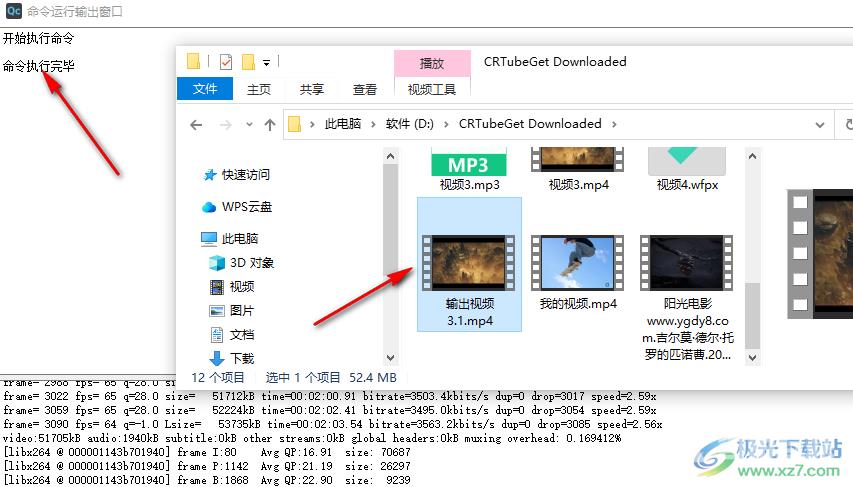Image resolution: width=853 pixels, height=487 pixels.
Task: Click the up arrow of the file list scrollbar
Action: coord(752,157)
